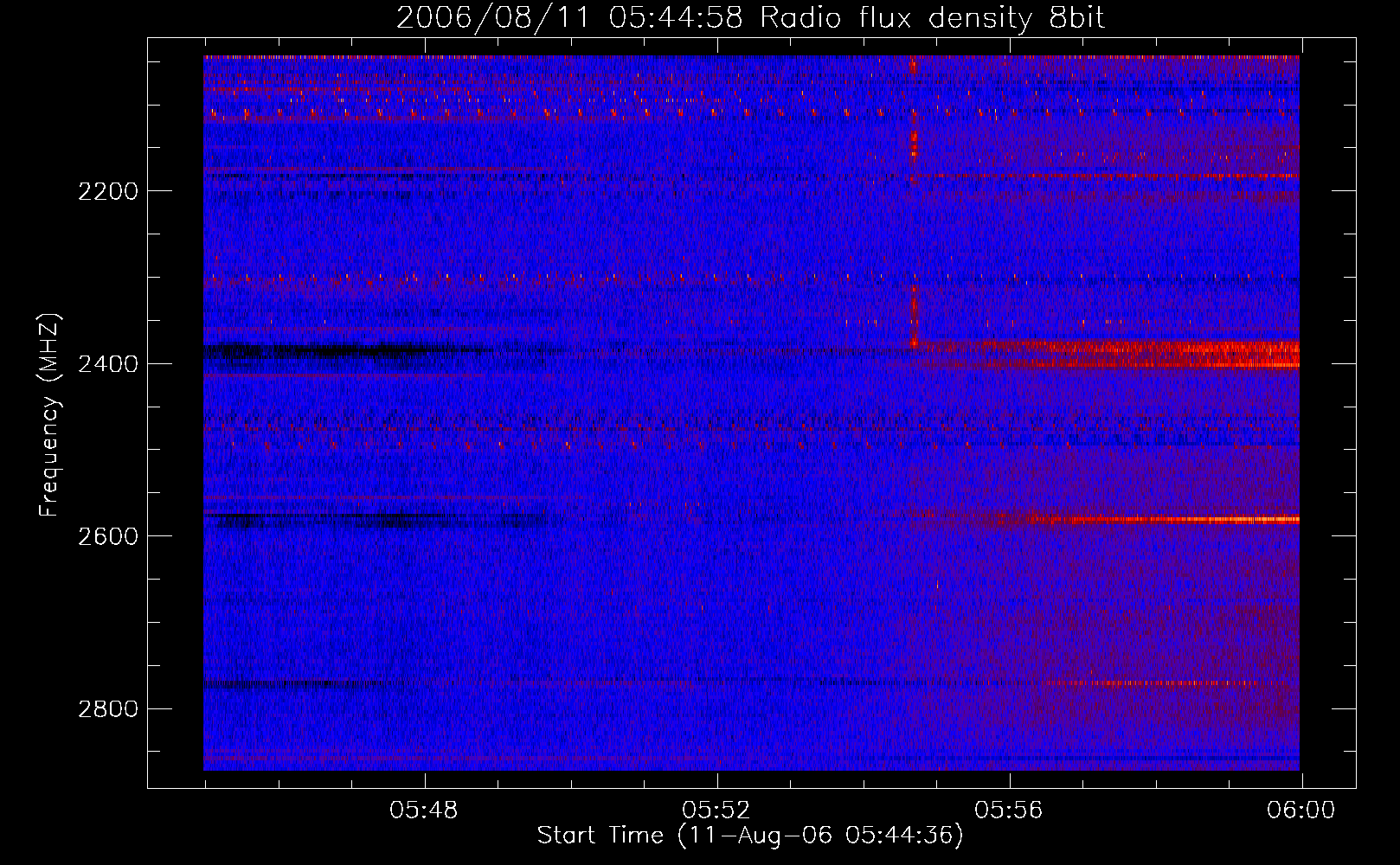Click the 05:48 time tick label
This screenshot has width=1400, height=865.
click(x=424, y=811)
